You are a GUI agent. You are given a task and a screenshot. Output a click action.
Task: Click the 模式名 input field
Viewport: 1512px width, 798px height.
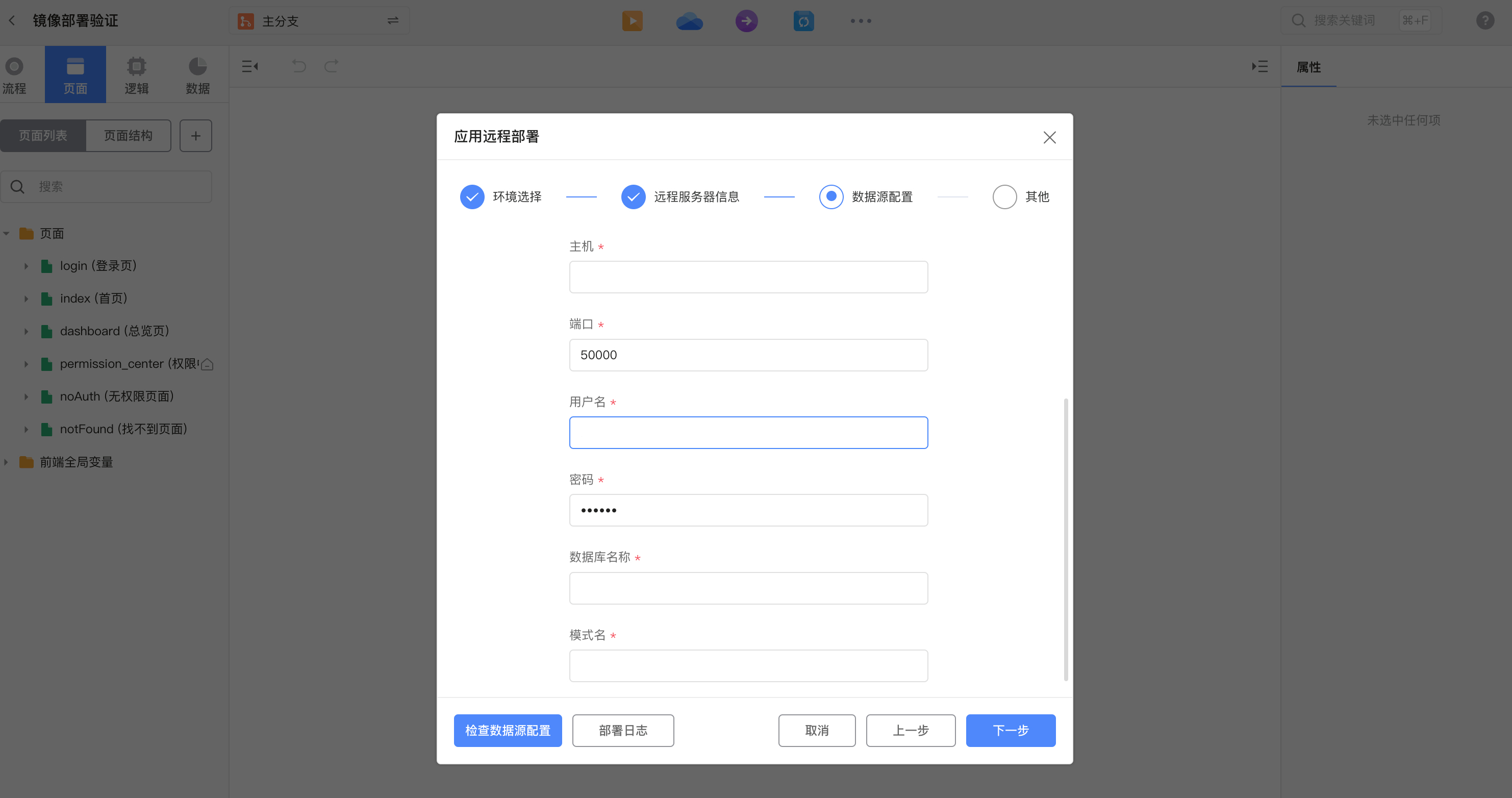tap(748, 666)
